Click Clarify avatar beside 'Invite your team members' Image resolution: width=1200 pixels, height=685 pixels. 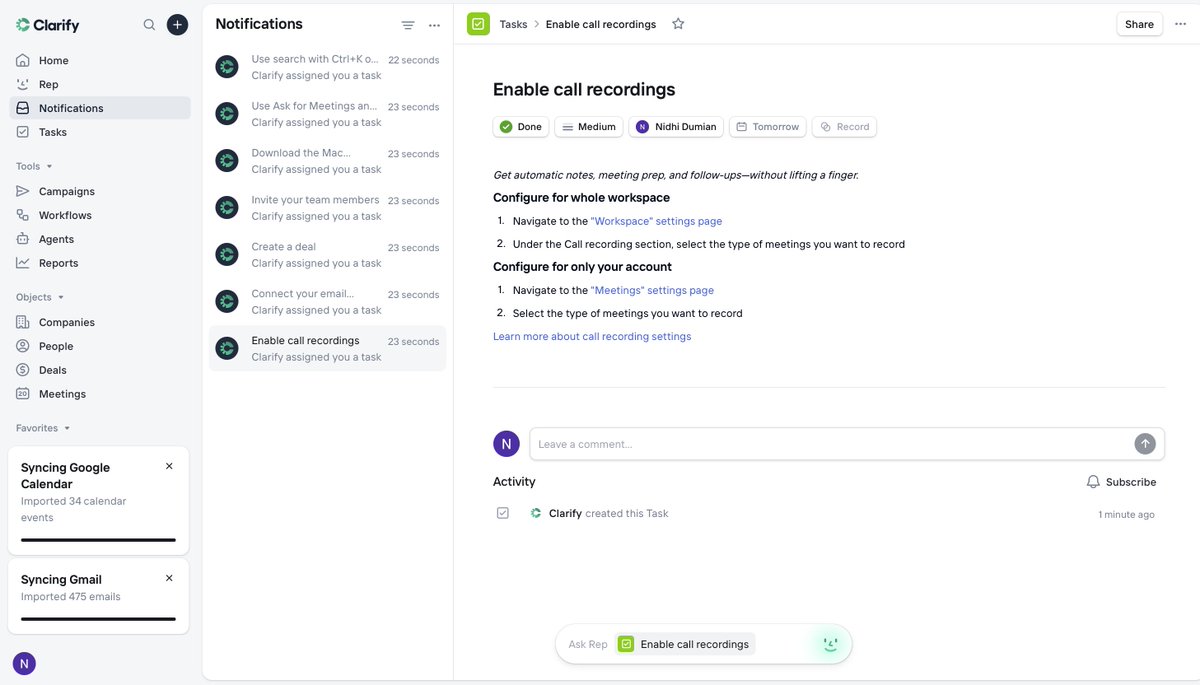pyautogui.click(x=227, y=207)
